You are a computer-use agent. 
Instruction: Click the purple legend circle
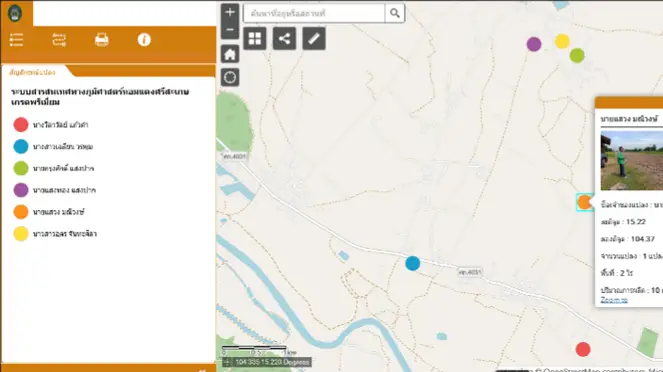21,190
